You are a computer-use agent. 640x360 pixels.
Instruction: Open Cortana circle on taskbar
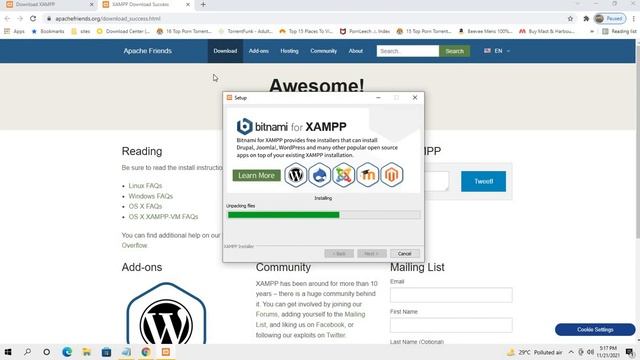point(47,352)
